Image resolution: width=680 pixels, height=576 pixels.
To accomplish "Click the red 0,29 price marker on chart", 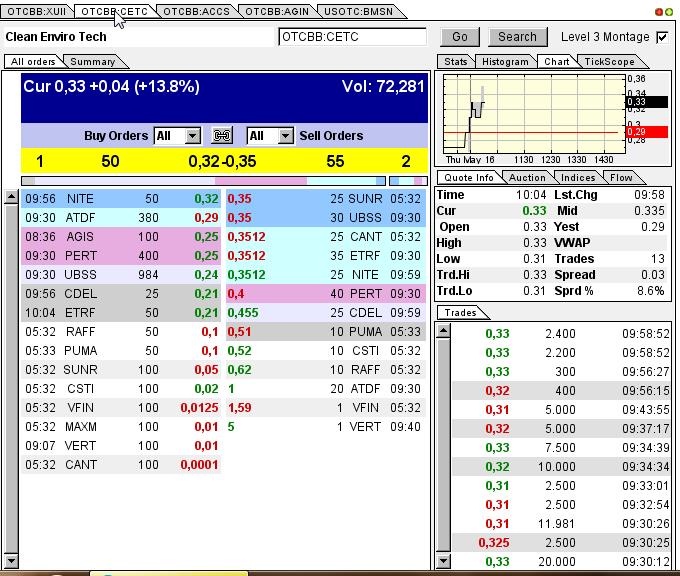I will point(635,132).
